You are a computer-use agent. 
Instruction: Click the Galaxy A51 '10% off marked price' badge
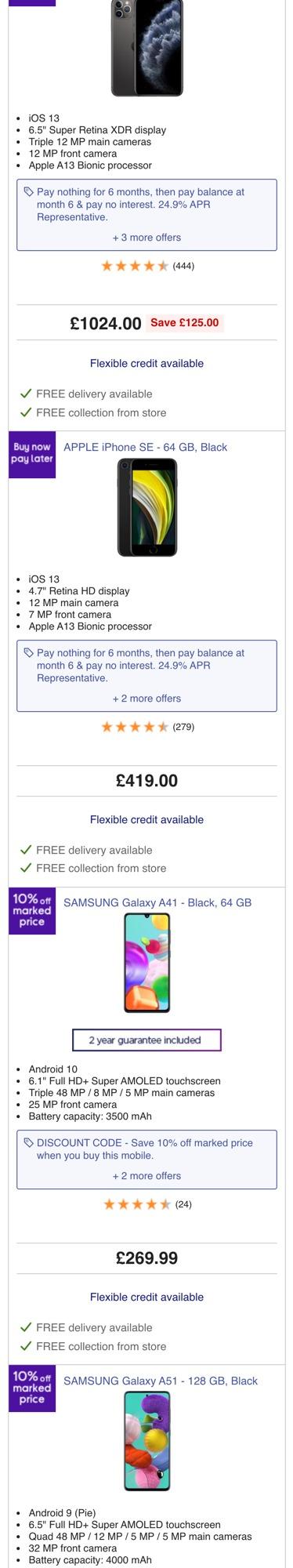coord(32,1388)
